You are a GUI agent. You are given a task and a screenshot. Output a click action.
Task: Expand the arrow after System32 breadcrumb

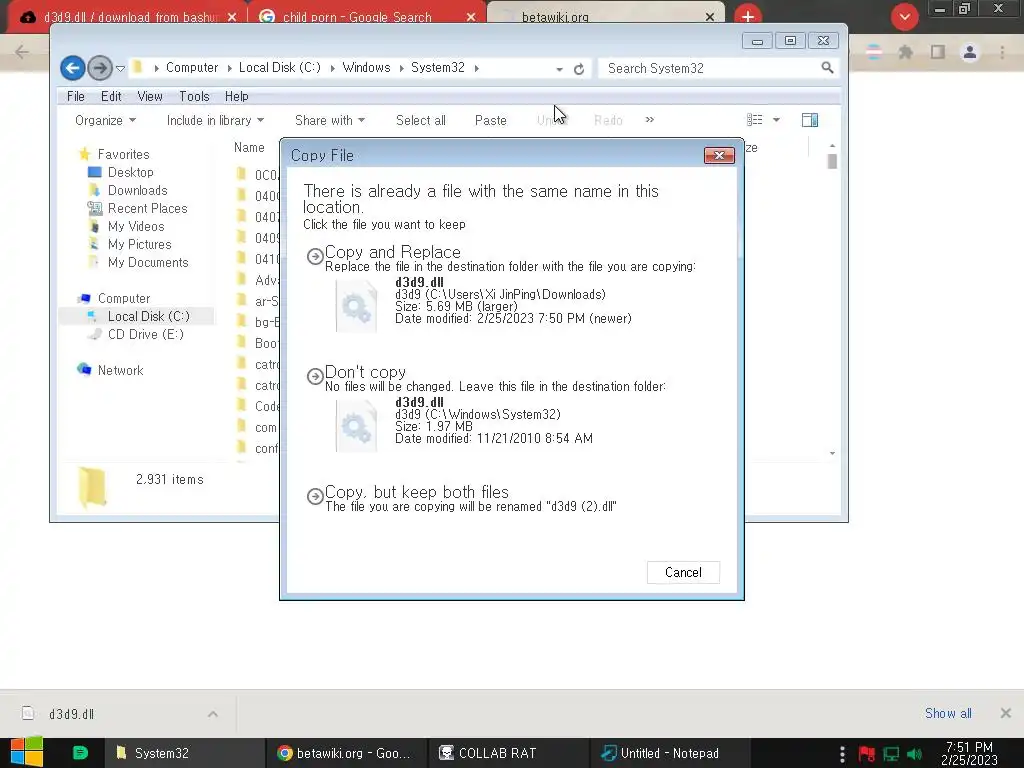coord(477,69)
